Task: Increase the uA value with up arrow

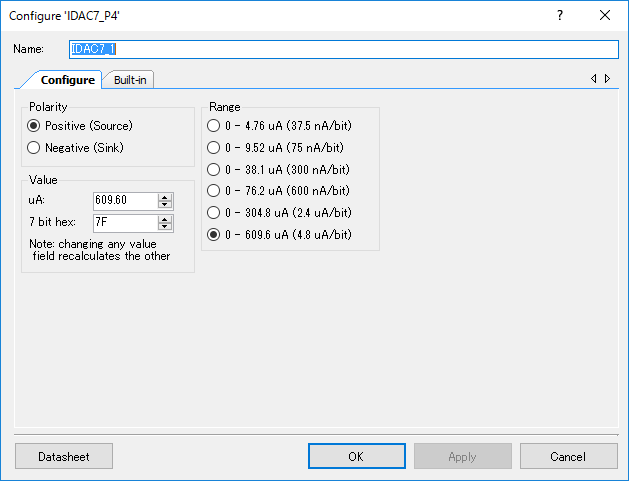Action: [165, 197]
